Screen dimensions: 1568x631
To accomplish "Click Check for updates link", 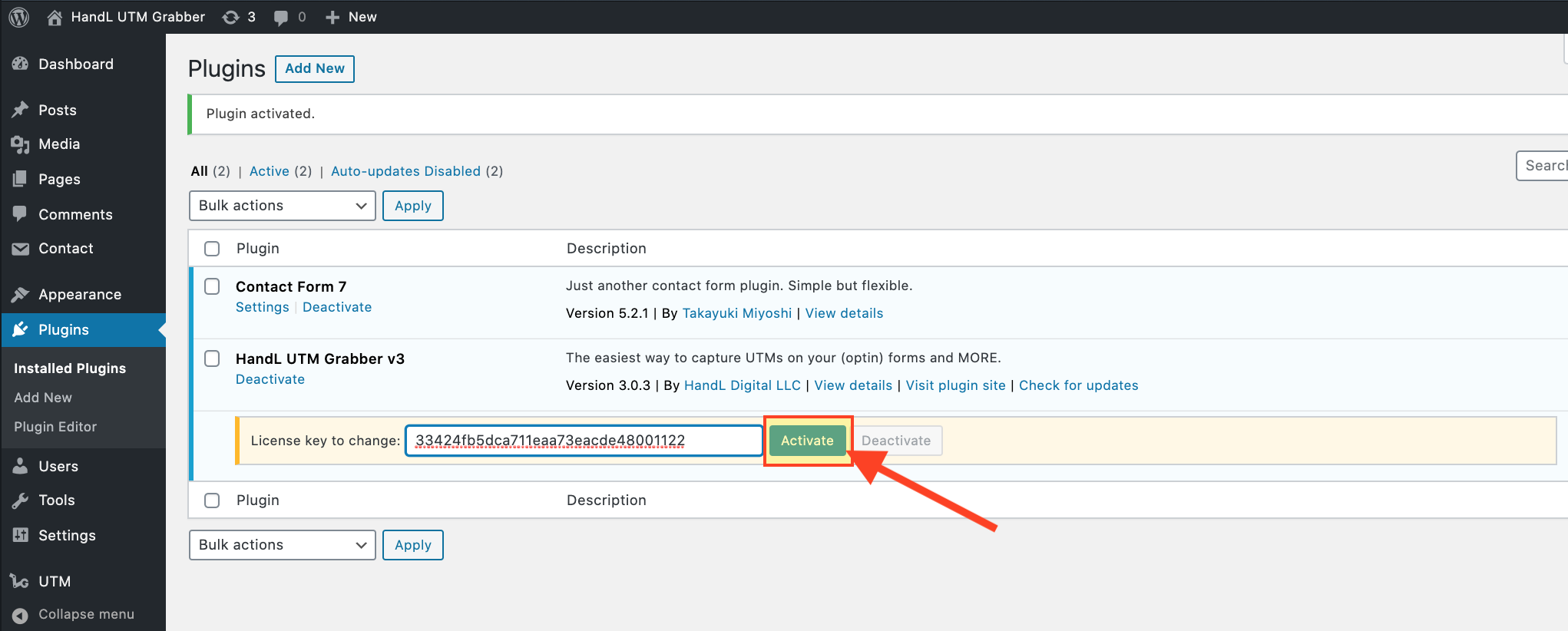I will [1078, 385].
